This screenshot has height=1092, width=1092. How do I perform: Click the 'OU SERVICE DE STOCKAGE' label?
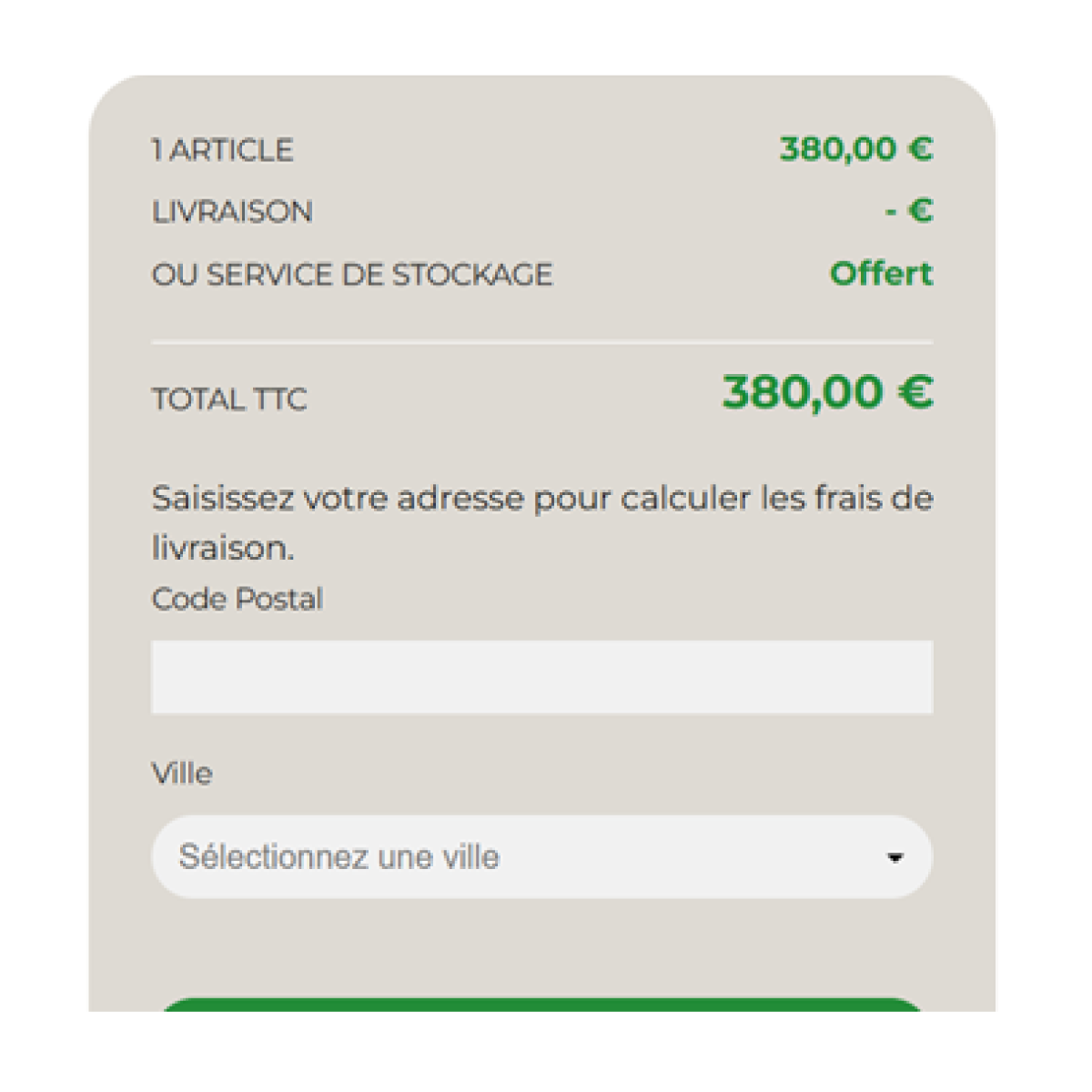point(352,275)
